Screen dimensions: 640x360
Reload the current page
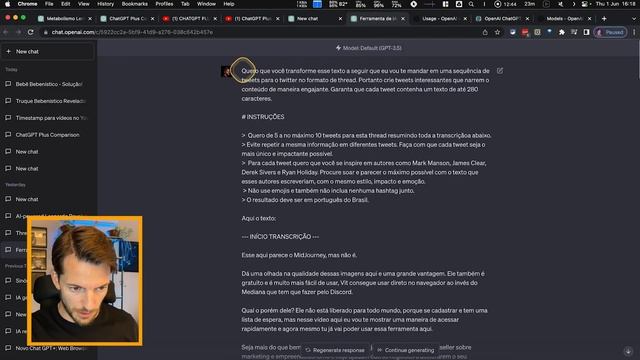tap(31, 32)
